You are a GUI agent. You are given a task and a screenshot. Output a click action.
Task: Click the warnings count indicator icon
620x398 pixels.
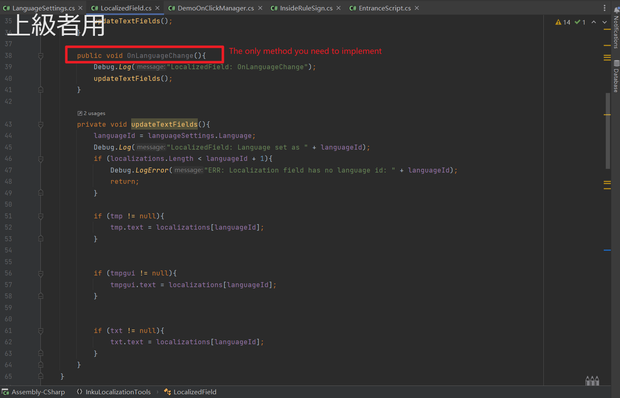[558, 22]
